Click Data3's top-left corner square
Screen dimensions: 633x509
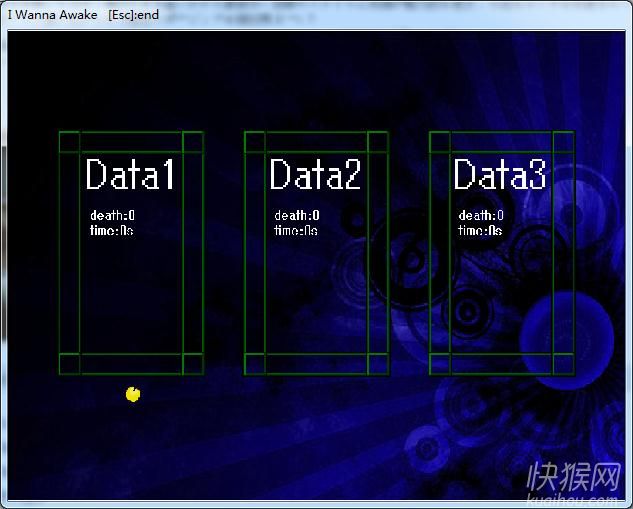tap(440, 142)
